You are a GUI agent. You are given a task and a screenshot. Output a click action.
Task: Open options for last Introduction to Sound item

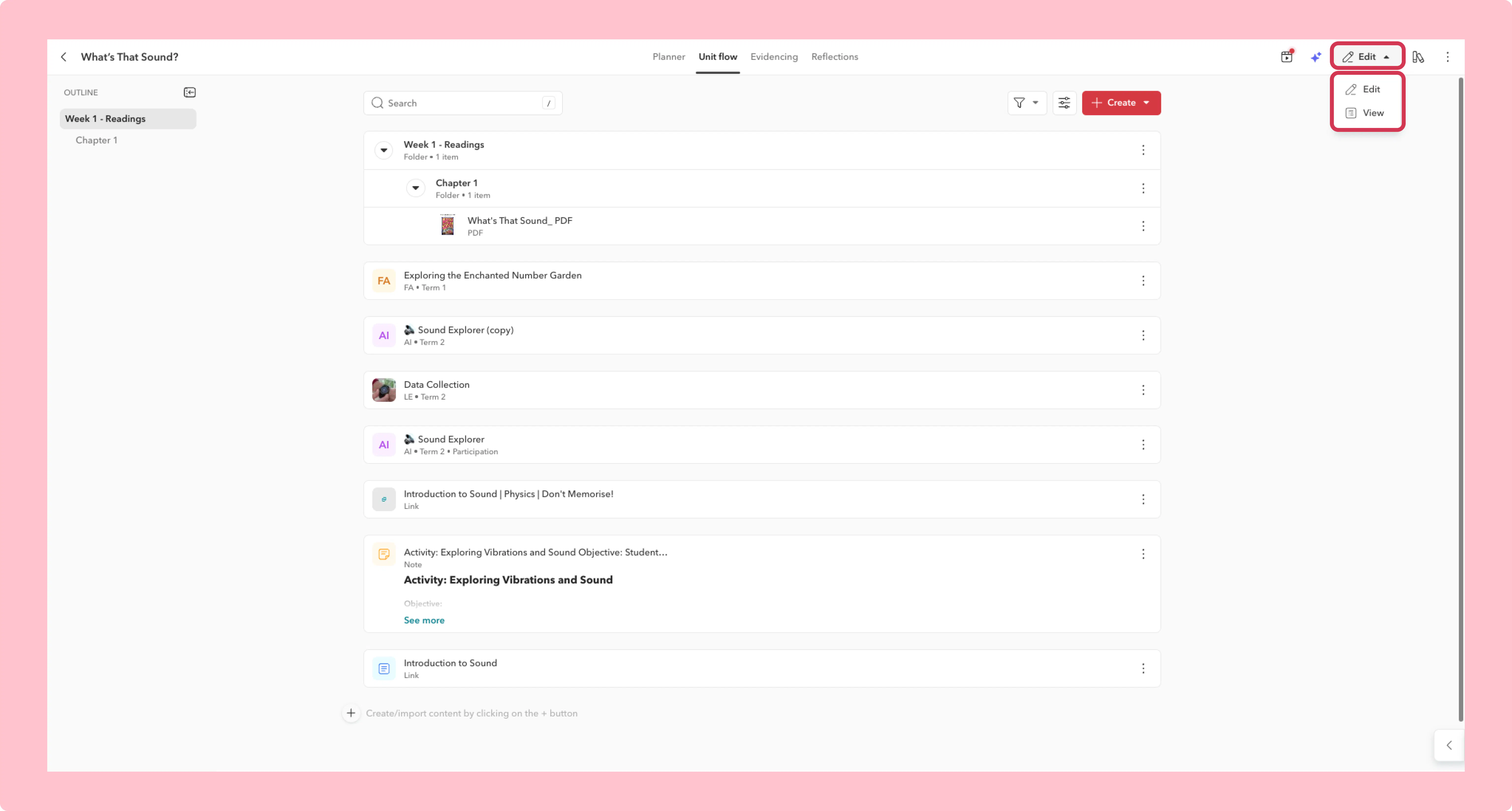click(x=1143, y=668)
